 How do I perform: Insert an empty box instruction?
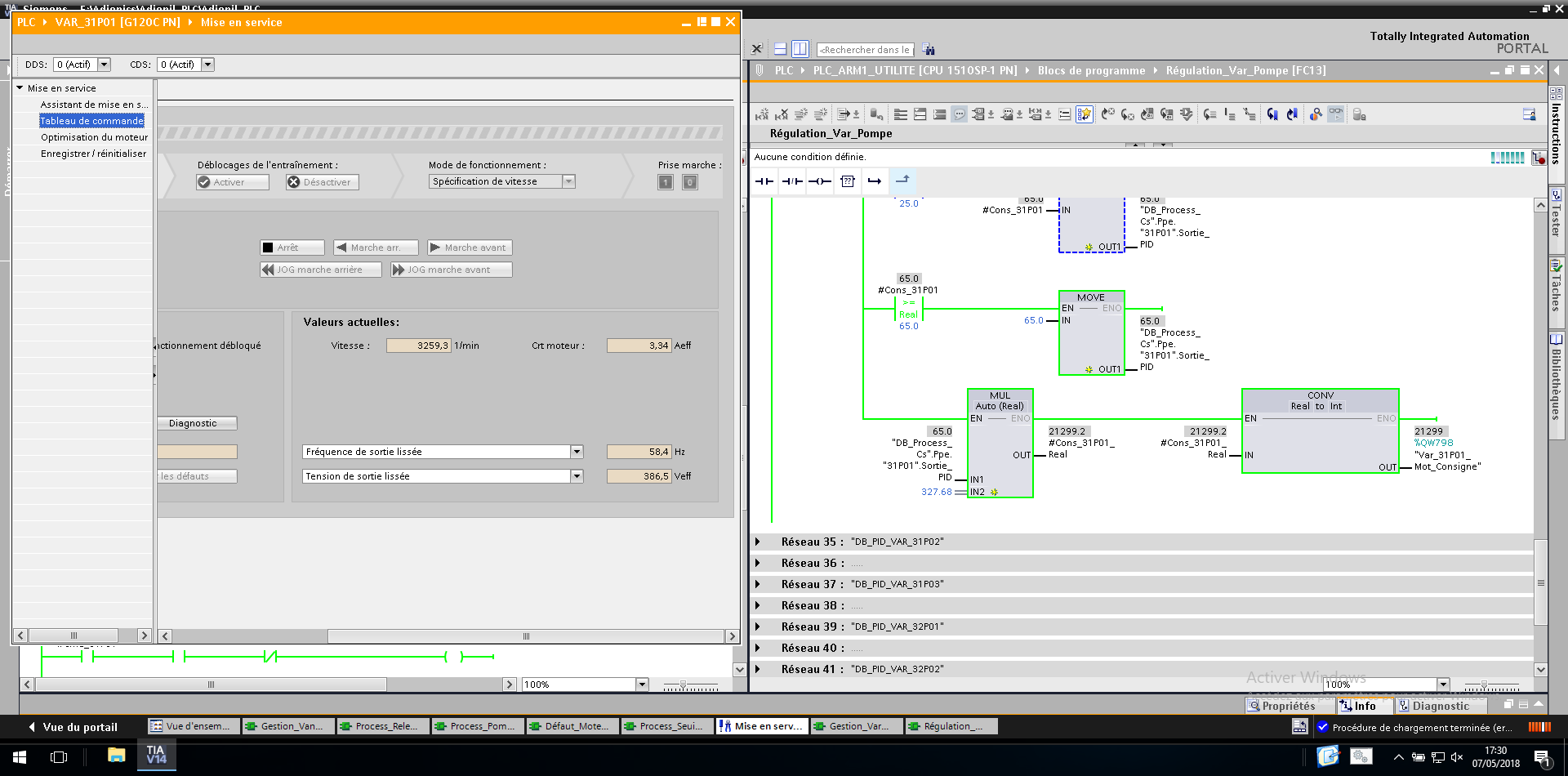[848, 181]
